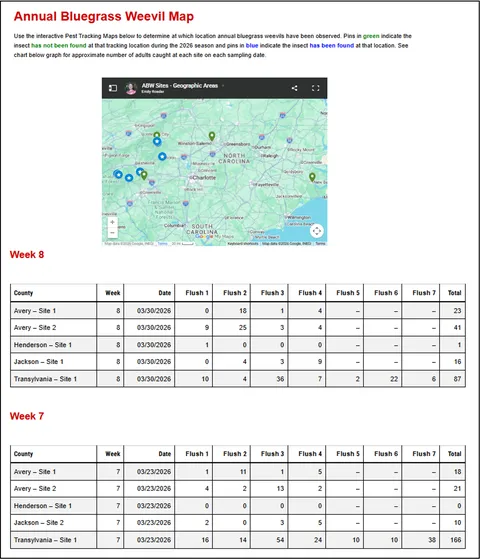Viewport: 480px width, 559px height.
Task: Select 'Avery – Site 2' in the Week 8 table
Action: [x=35, y=328]
